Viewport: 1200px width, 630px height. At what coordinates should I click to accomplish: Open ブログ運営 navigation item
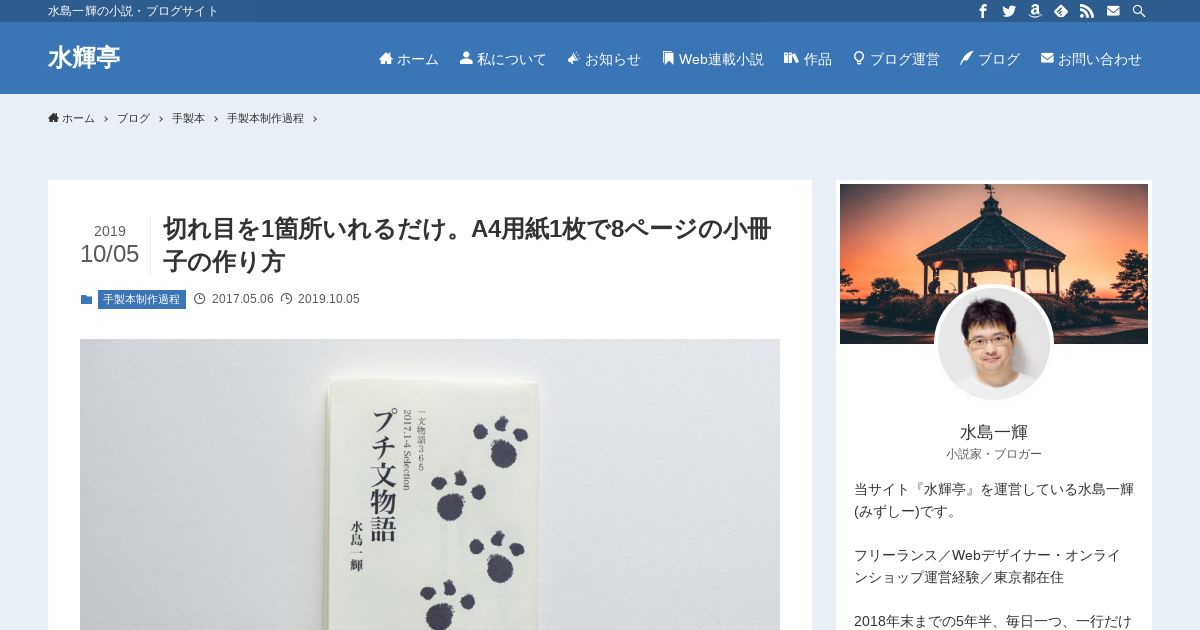[896, 59]
